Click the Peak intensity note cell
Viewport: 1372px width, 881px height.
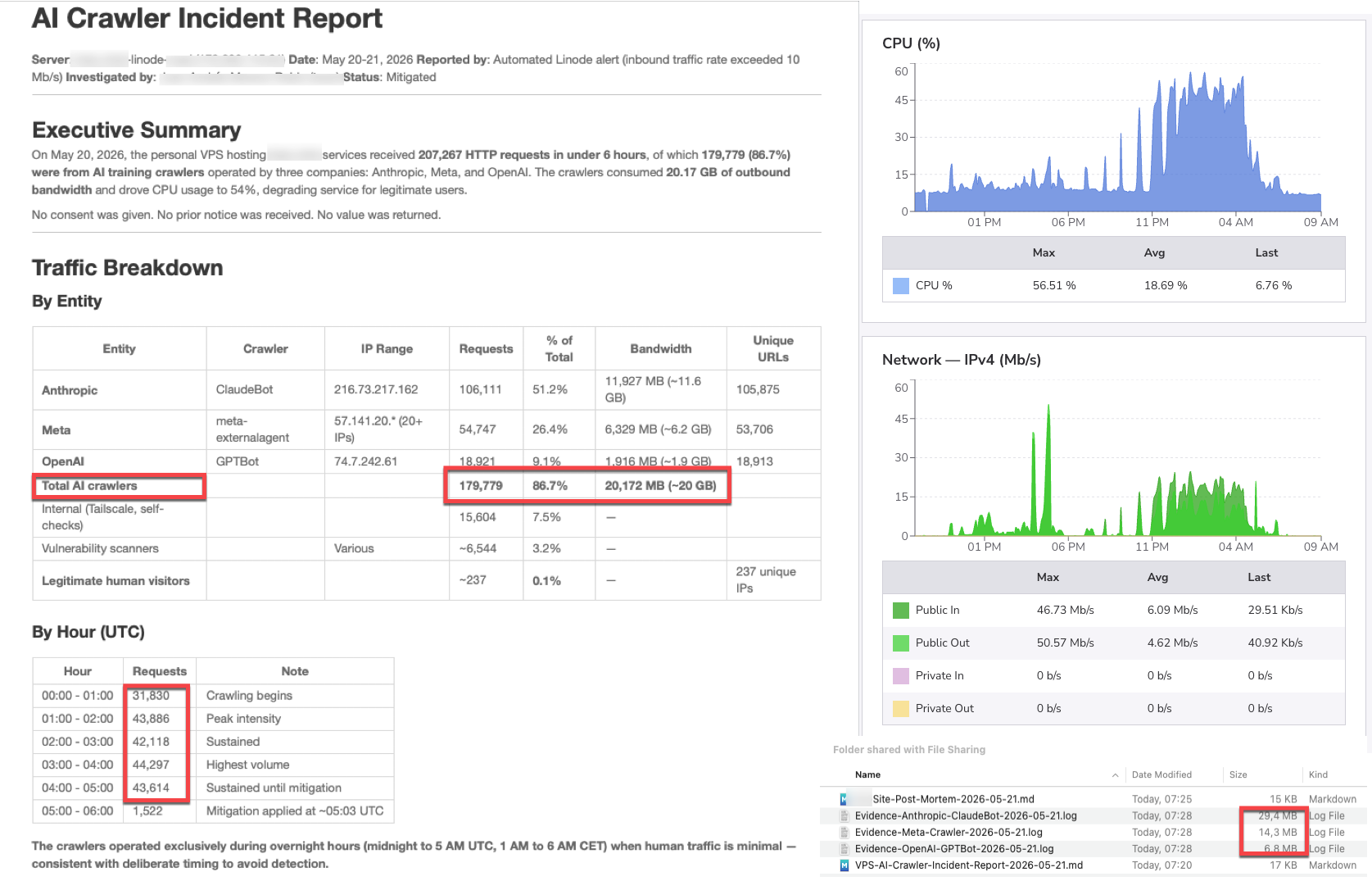(x=295, y=718)
